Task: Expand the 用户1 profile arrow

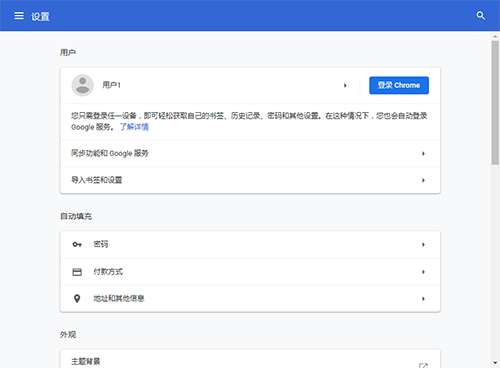Action: tap(345, 85)
